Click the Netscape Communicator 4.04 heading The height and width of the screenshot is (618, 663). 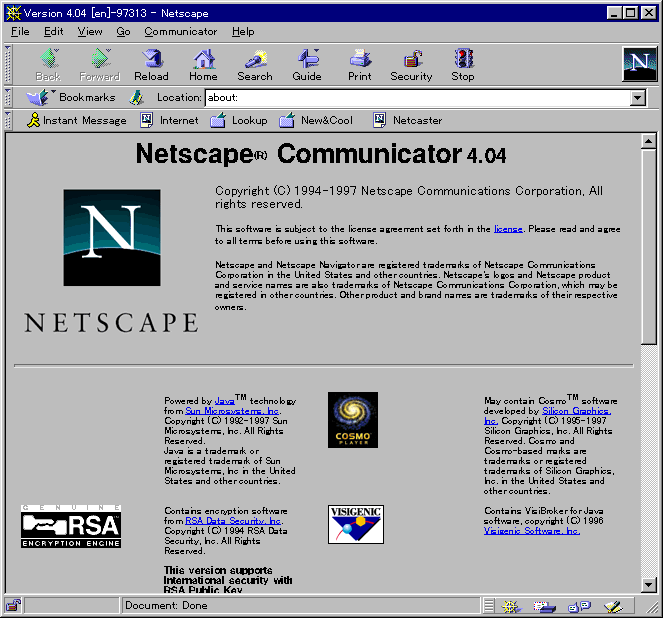pyautogui.click(x=321, y=154)
